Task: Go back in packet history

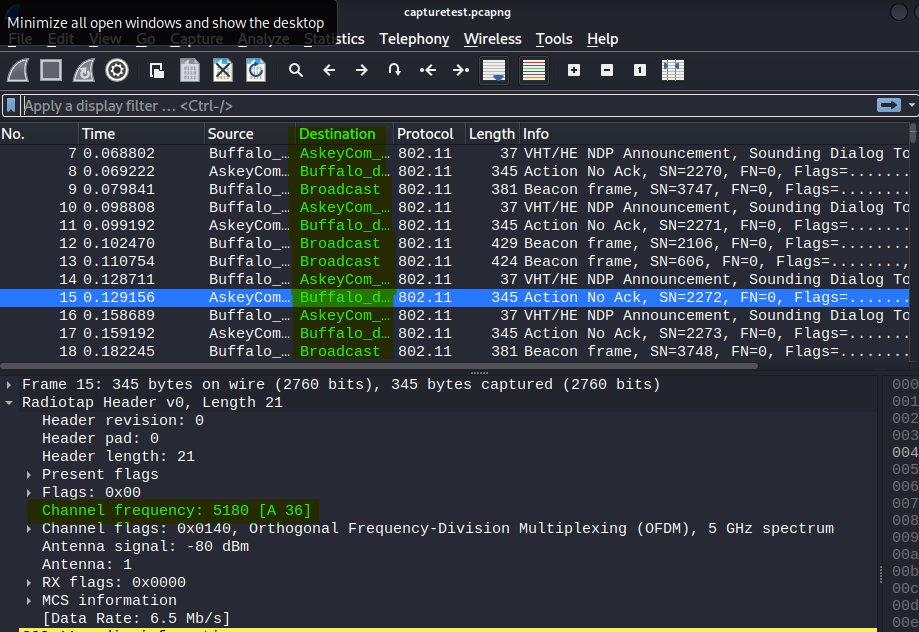Action: (x=329, y=70)
